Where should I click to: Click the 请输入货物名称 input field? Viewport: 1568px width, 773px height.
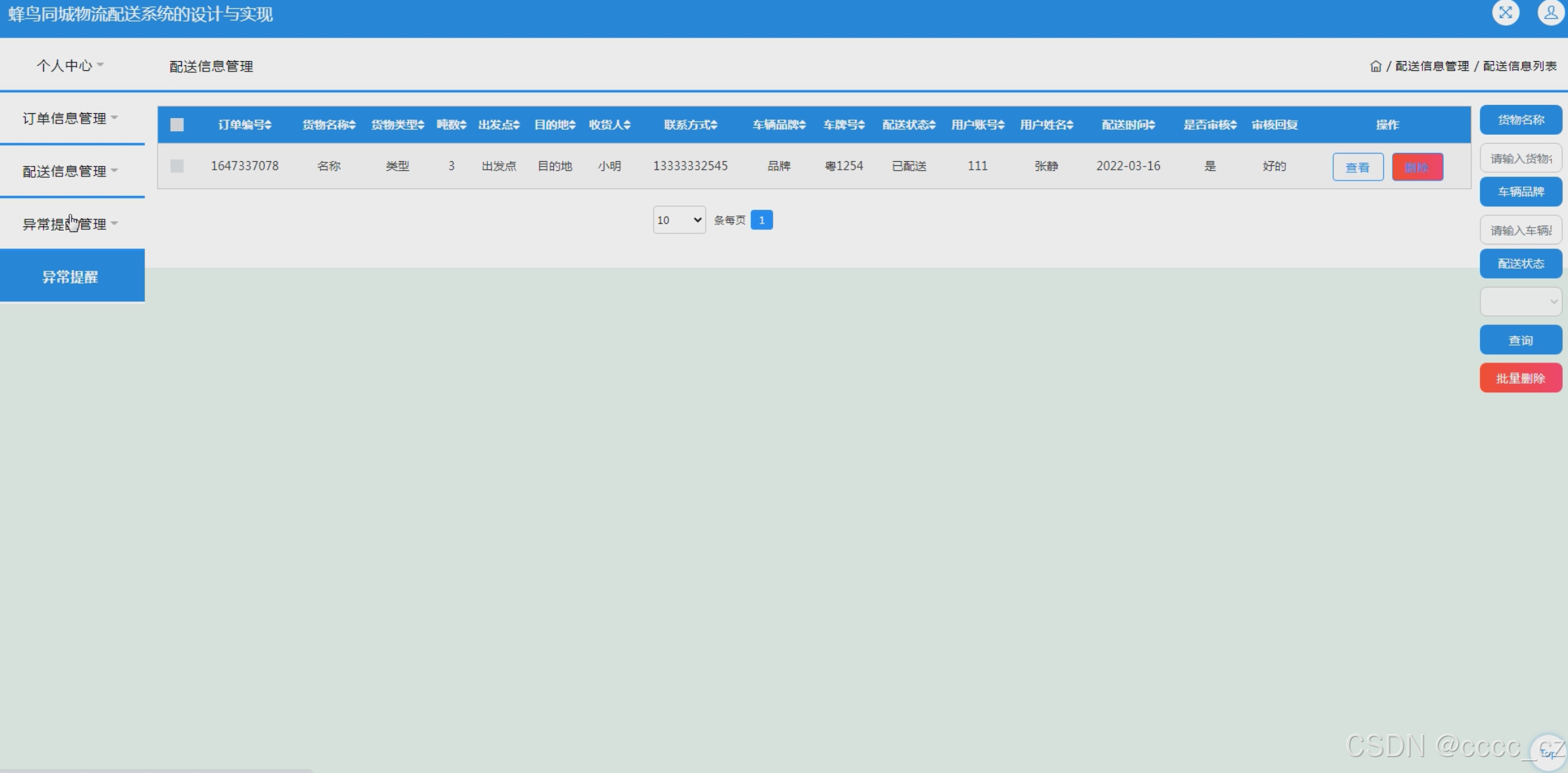coord(1520,158)
